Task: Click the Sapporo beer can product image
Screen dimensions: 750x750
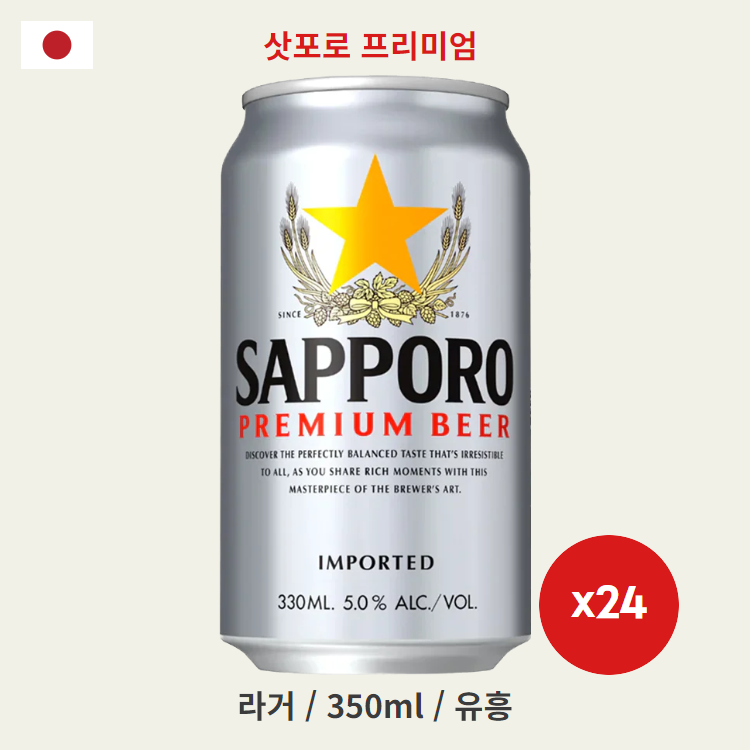Action: pos(375,375)
